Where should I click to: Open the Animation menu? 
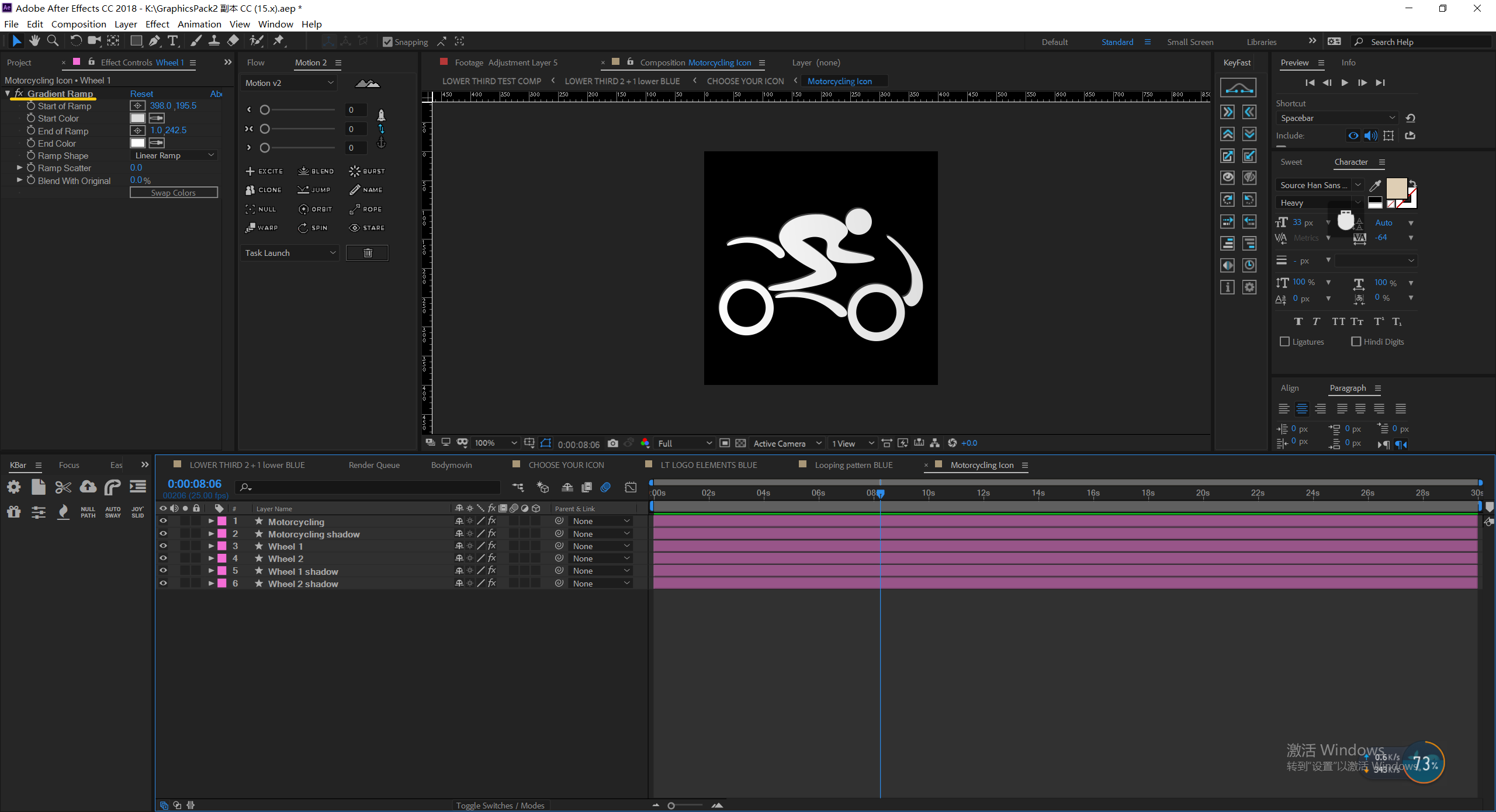199,24
